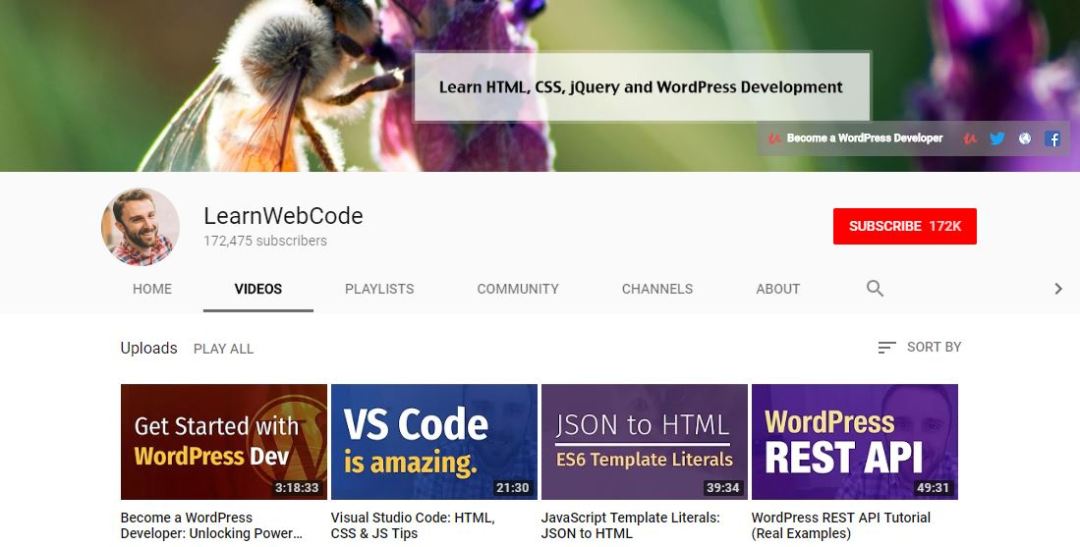Subscribe to LearnWebCode channel

[x=904, y=226]
